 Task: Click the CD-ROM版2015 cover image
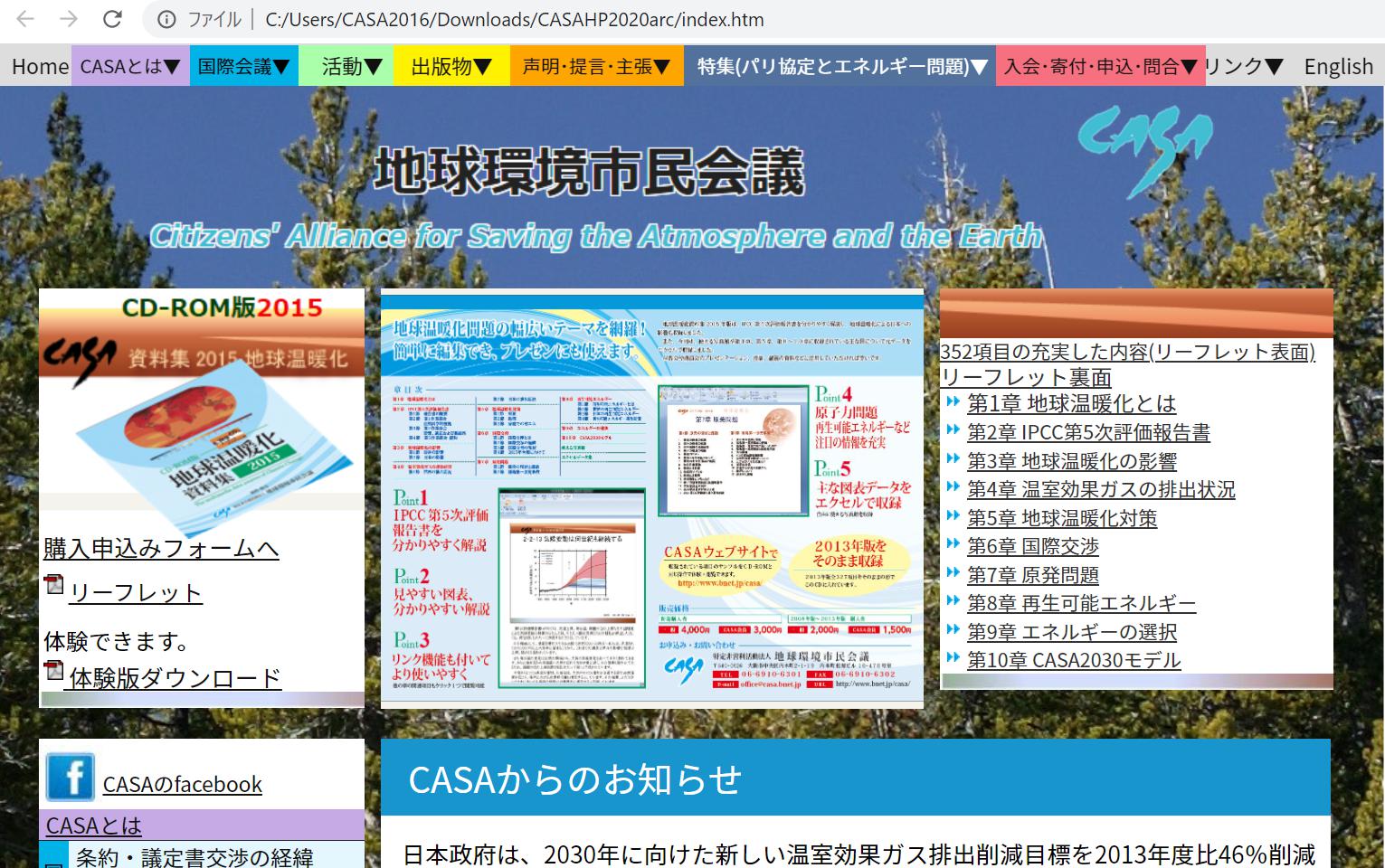202,411
